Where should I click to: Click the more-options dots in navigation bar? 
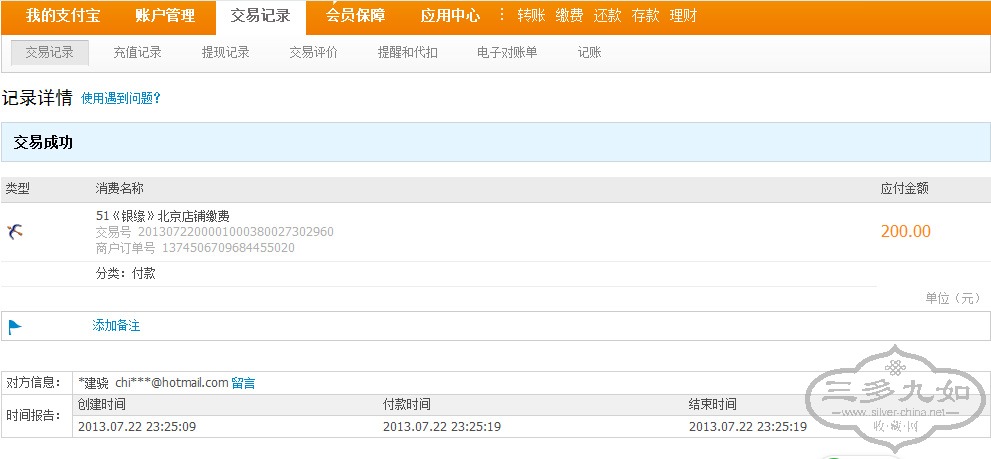502,15
